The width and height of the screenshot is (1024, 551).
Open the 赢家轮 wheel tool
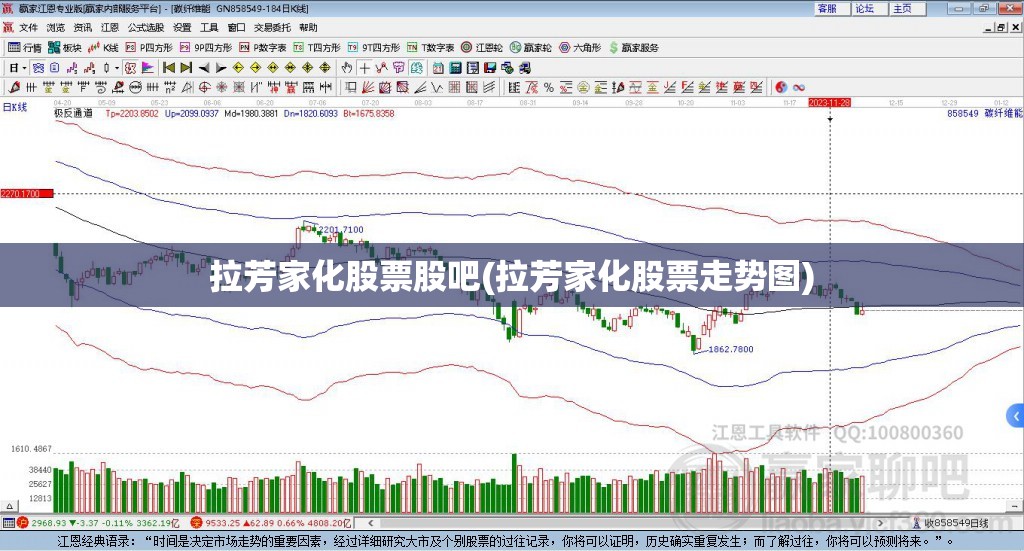531,48
